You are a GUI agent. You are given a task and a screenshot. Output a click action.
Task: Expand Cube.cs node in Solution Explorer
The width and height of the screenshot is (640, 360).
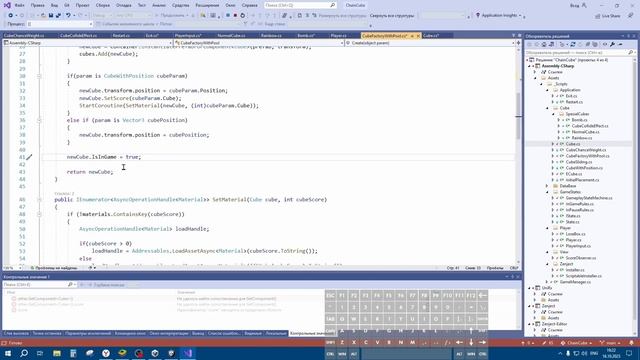(553, 144)
